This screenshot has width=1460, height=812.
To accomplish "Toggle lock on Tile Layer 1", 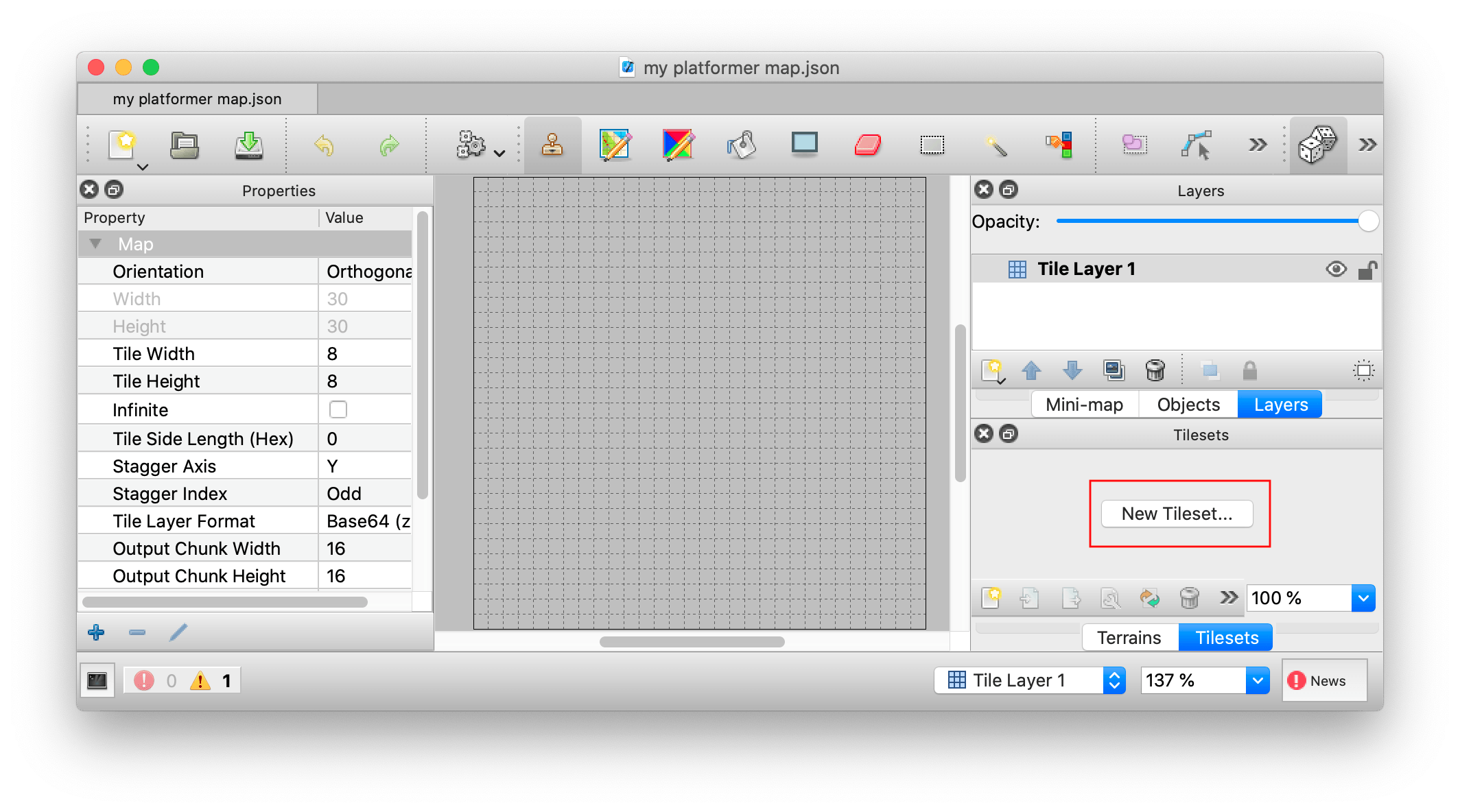I will pos(1367,270).
